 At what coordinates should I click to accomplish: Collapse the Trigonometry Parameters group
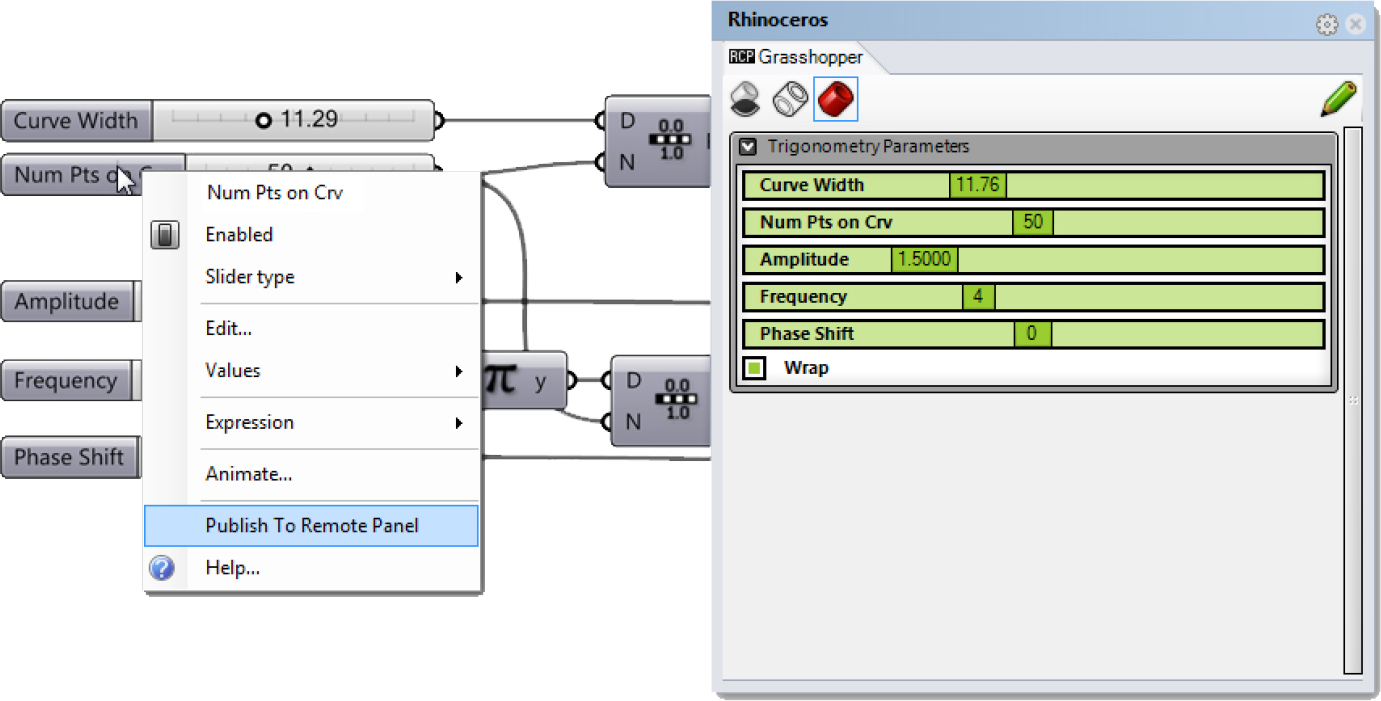[748, 147]
